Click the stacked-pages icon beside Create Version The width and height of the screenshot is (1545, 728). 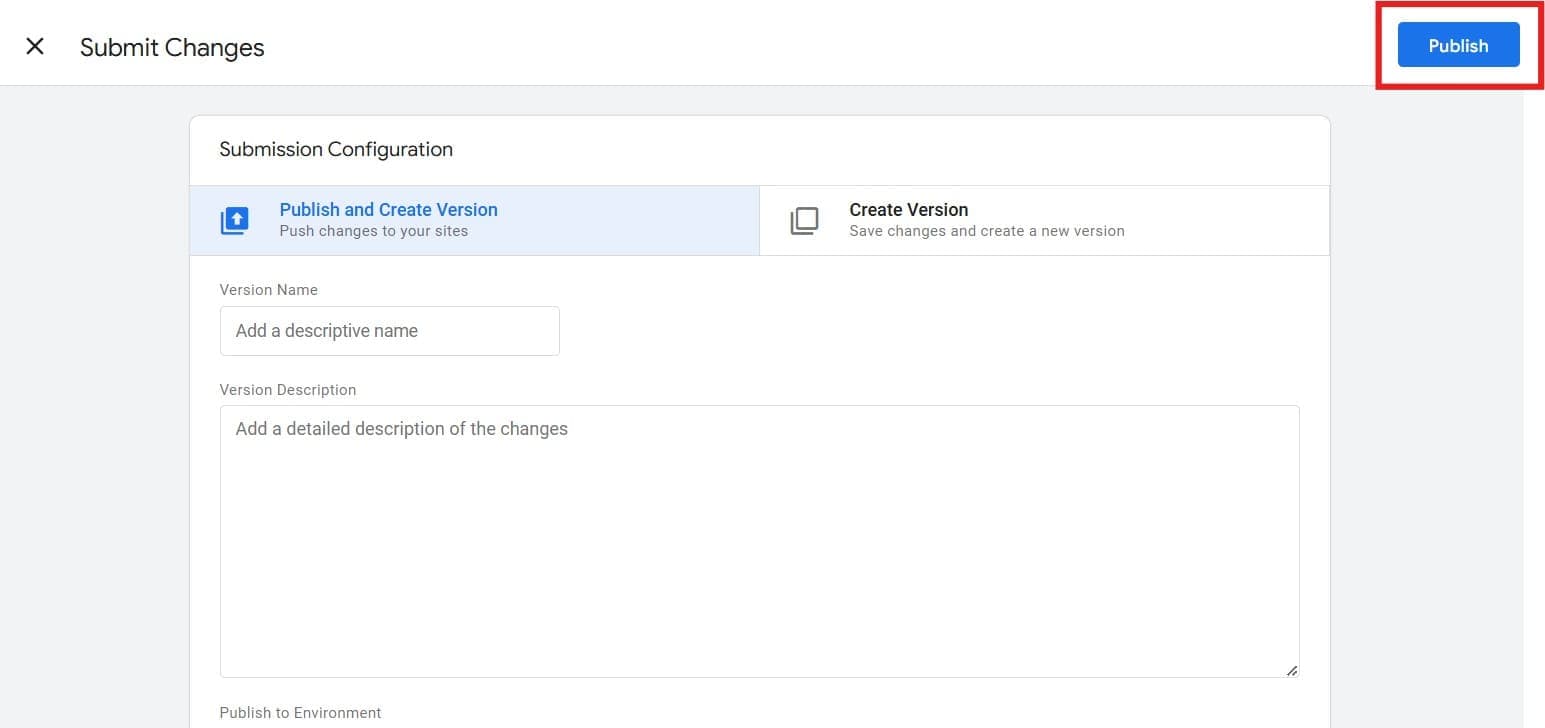click(x=804, y=220)
